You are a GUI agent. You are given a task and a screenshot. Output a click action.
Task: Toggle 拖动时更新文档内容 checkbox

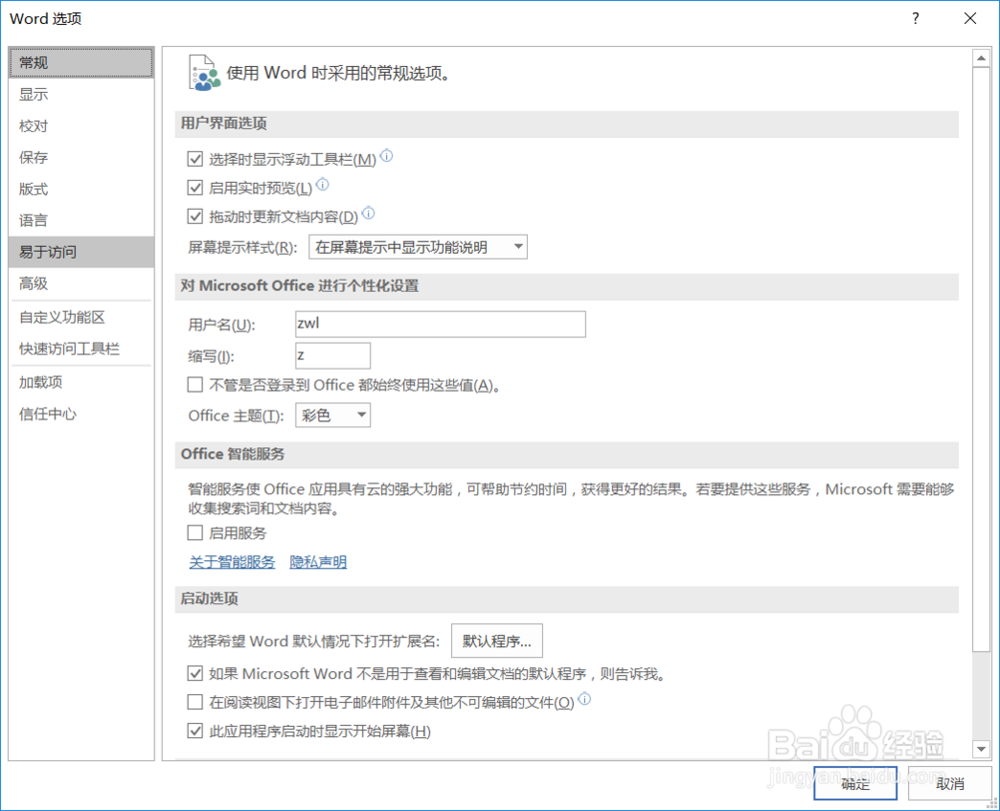(x=195, y=216)
